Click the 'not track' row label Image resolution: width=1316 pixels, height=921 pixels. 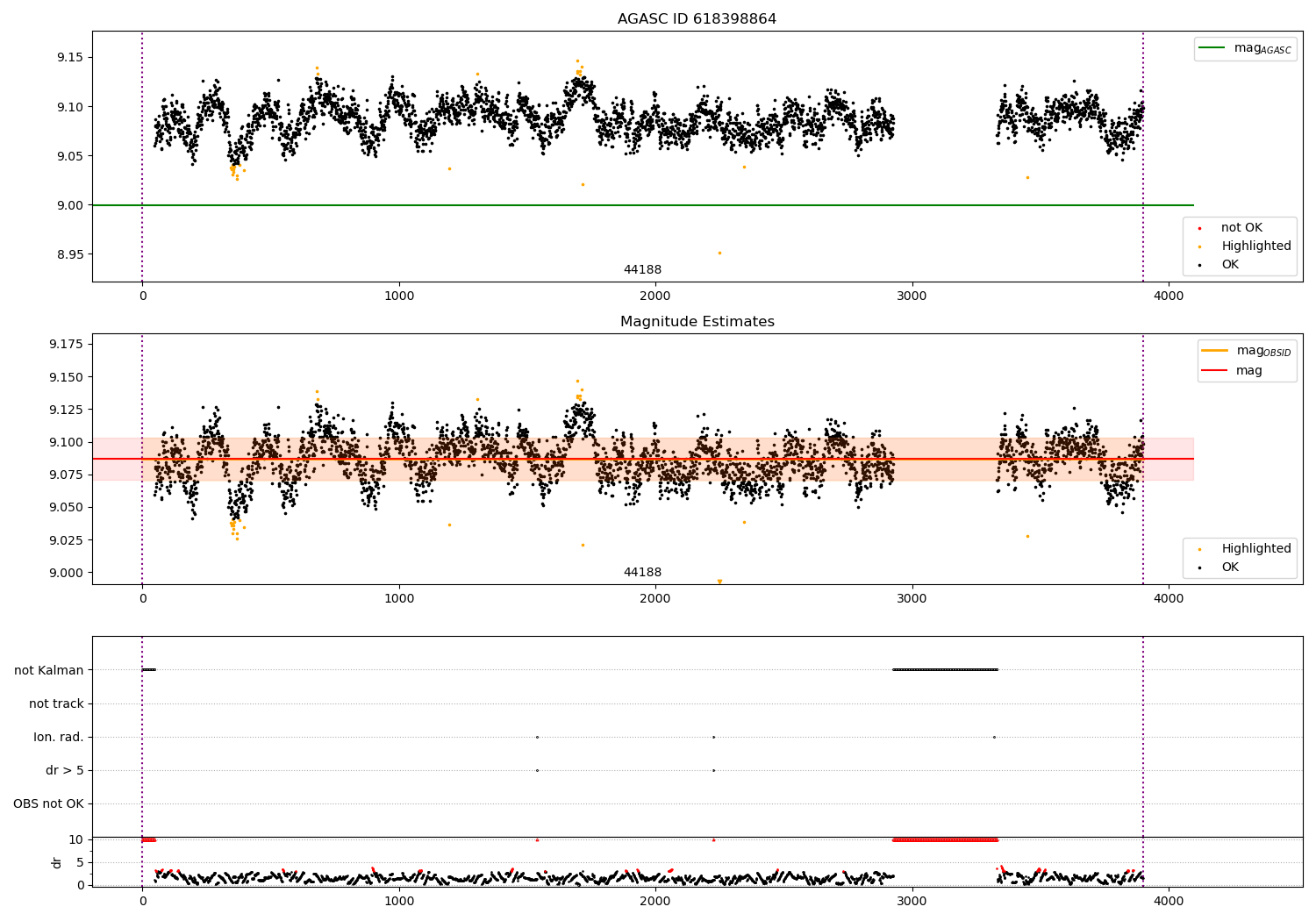click(x=56, y=704)
